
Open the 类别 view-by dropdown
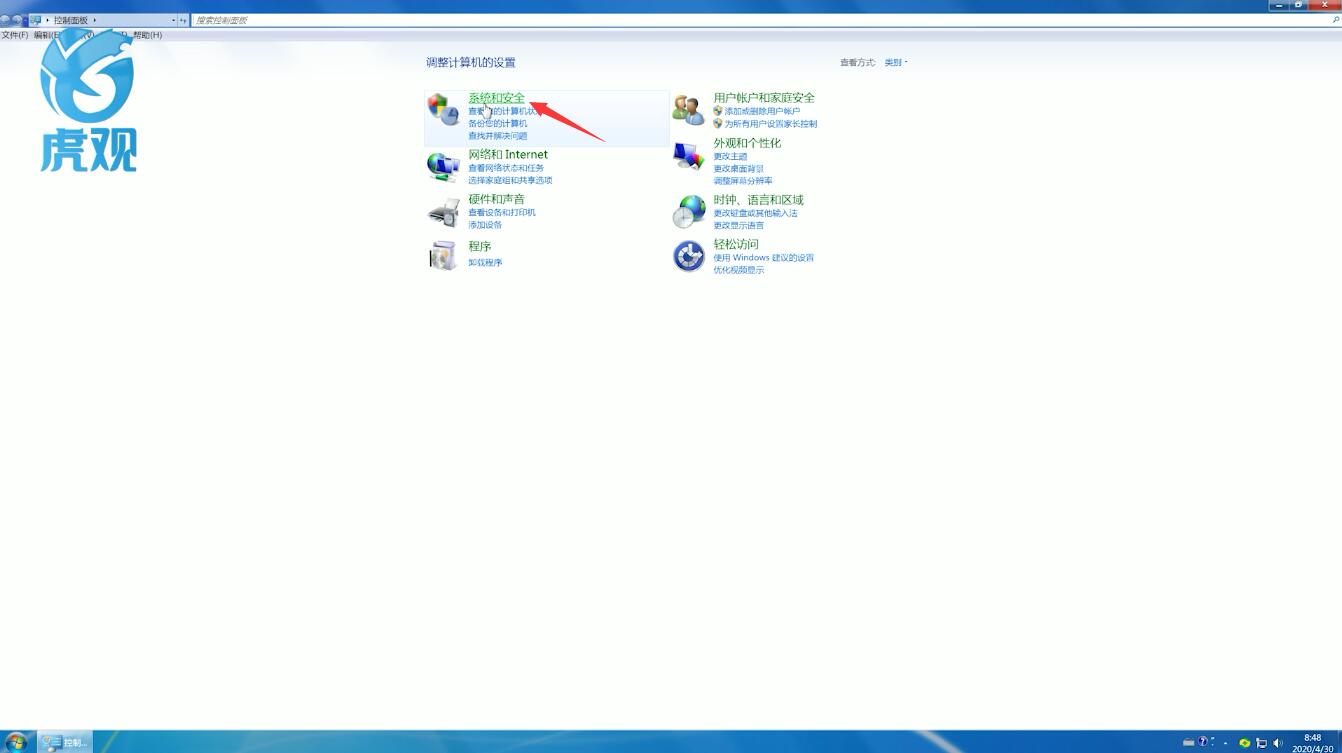coord(895,62)
